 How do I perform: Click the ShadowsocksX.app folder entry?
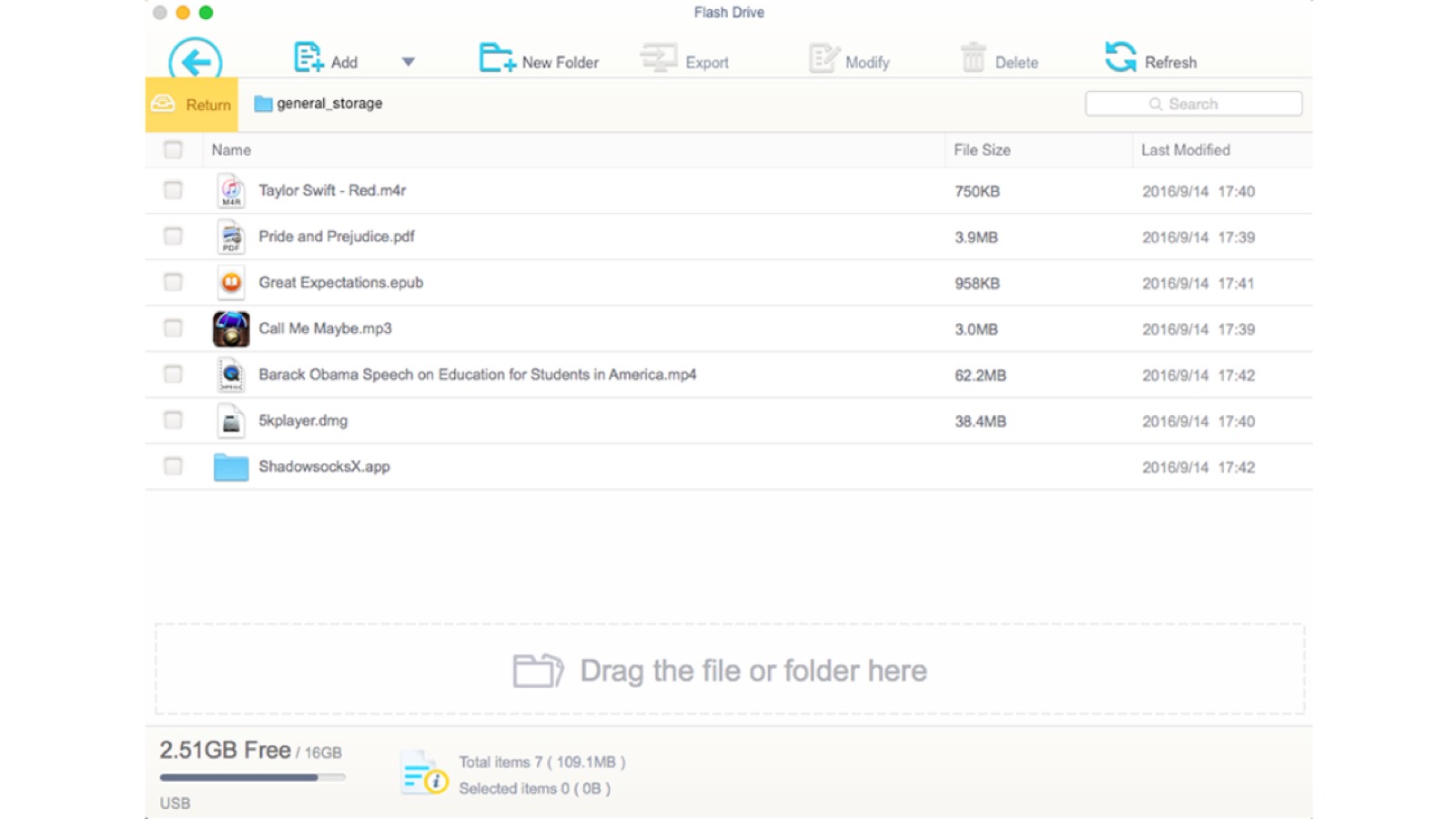[x=324, y=467]
